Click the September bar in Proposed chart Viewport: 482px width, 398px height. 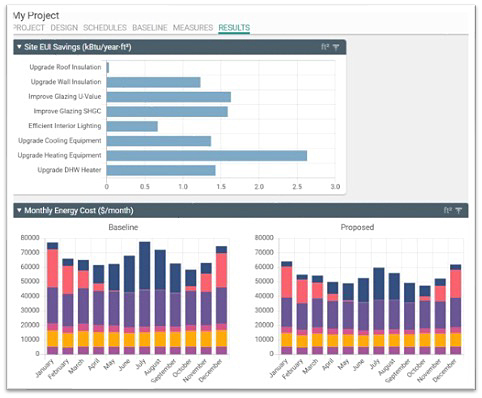coord(409,319)
